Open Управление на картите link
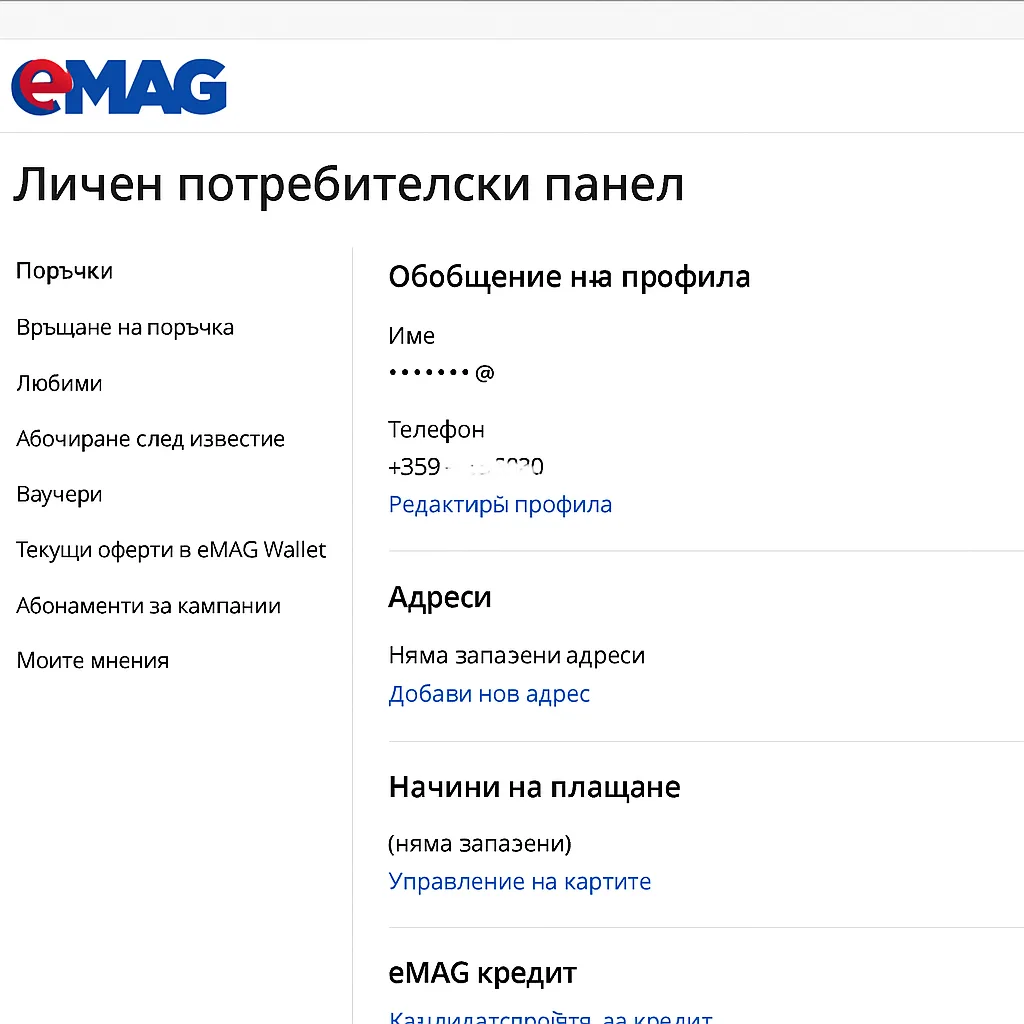 [519, 882]
